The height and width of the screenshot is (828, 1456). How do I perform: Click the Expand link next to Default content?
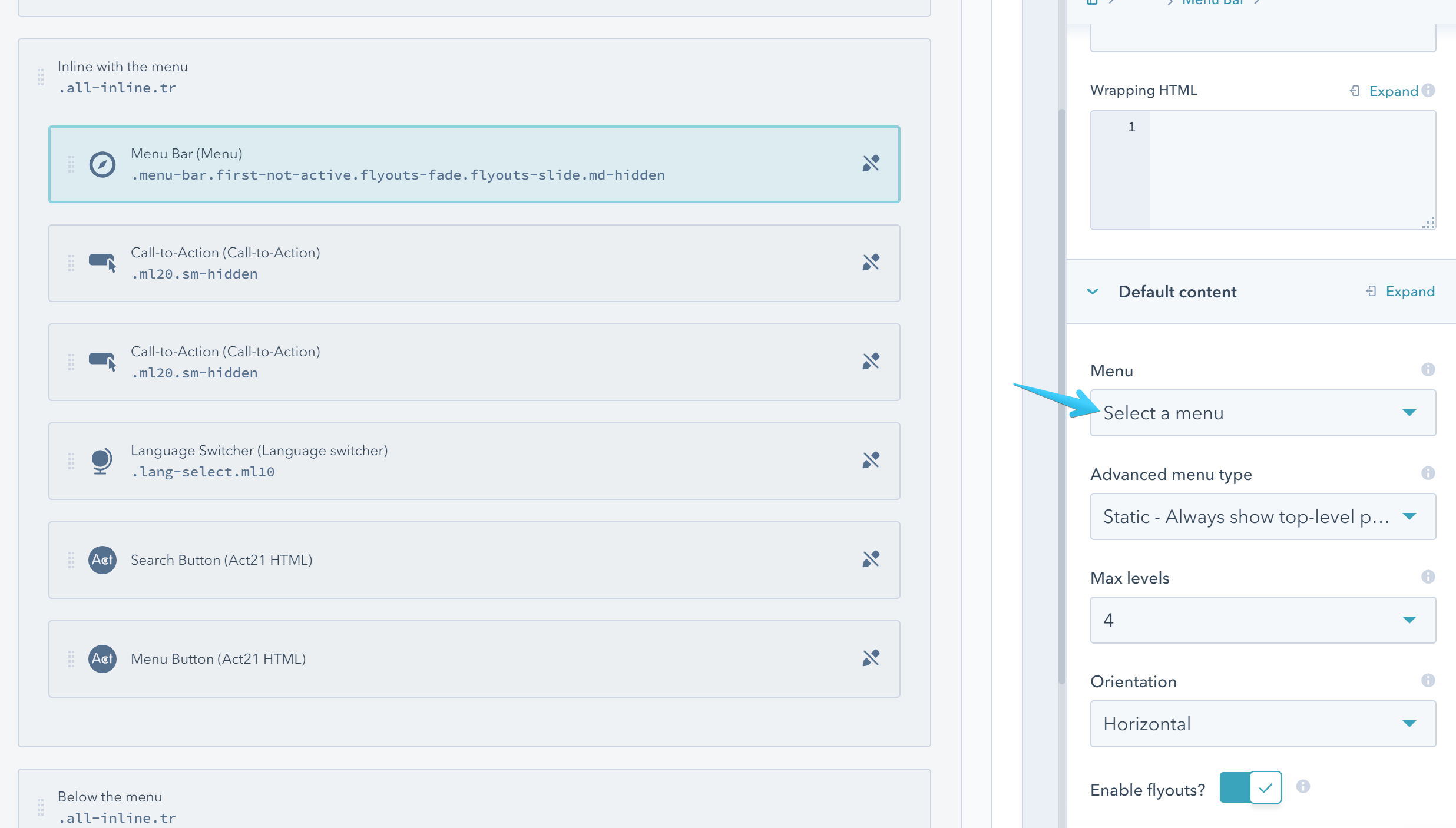[1411, 291]
